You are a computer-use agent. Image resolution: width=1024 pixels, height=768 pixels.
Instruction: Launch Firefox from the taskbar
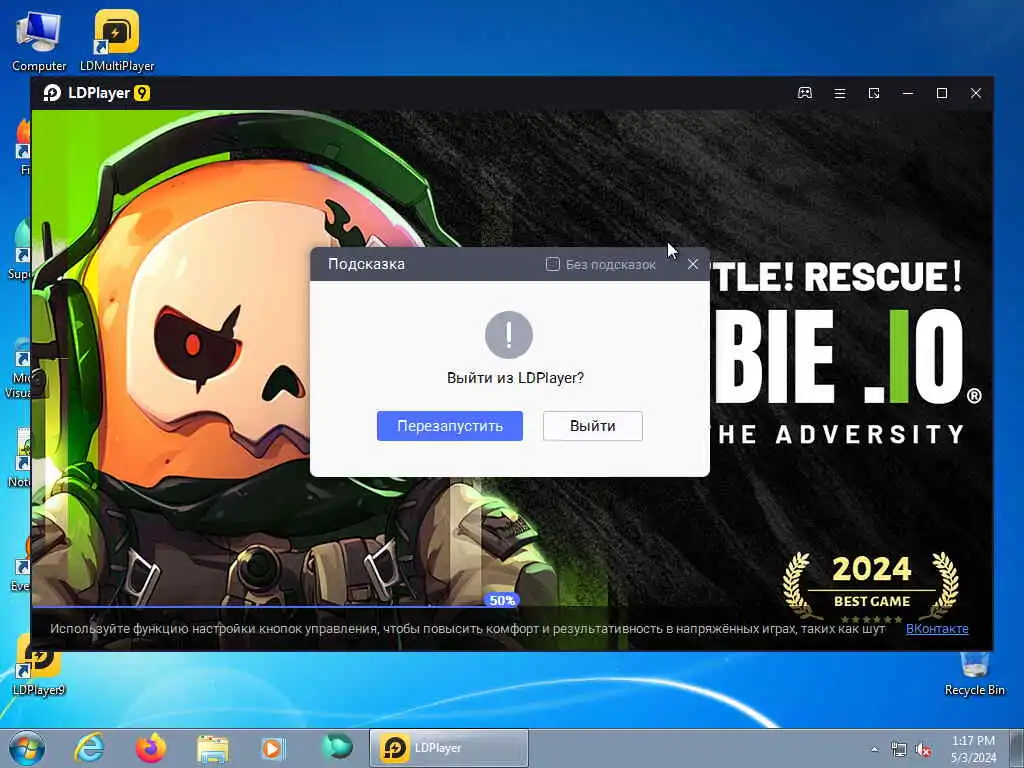(151, 748)
